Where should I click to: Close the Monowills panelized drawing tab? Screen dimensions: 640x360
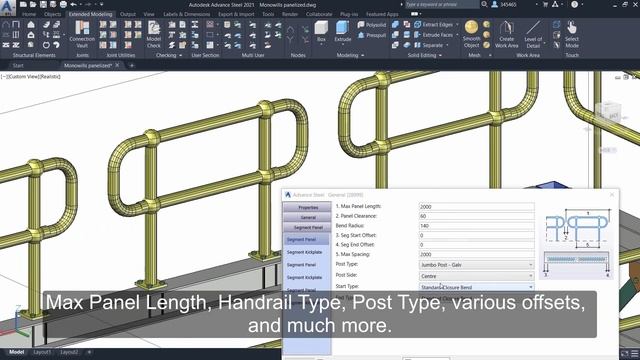pos(118,65)
